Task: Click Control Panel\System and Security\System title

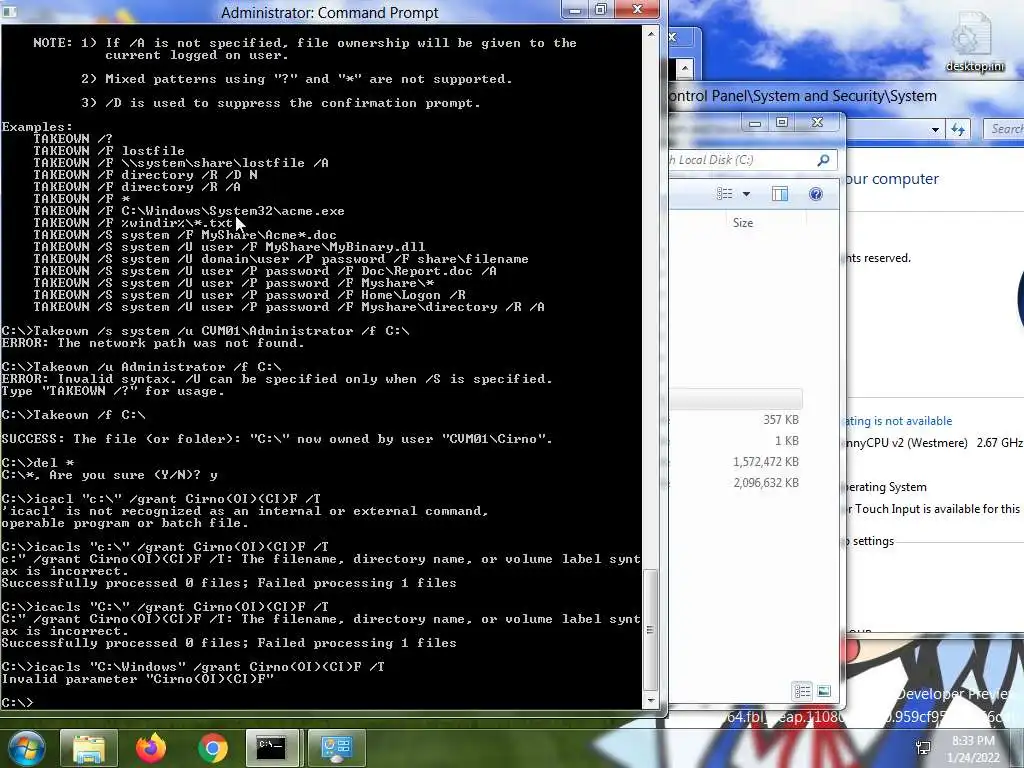Action: [803, 96]
